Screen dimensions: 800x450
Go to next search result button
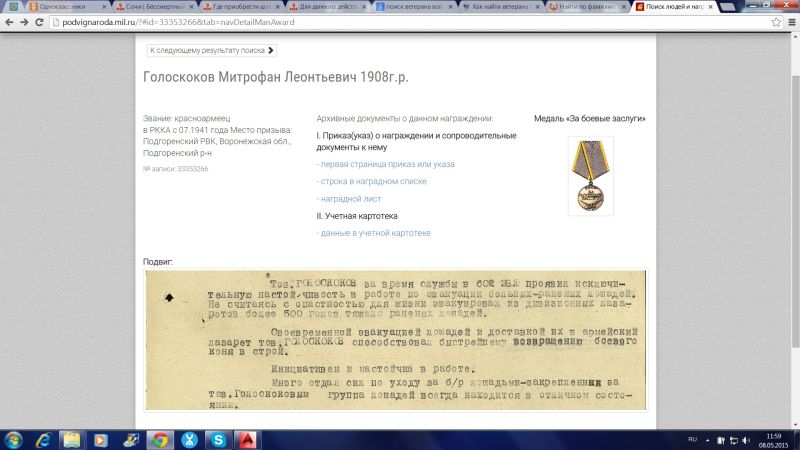coord(210,49)
